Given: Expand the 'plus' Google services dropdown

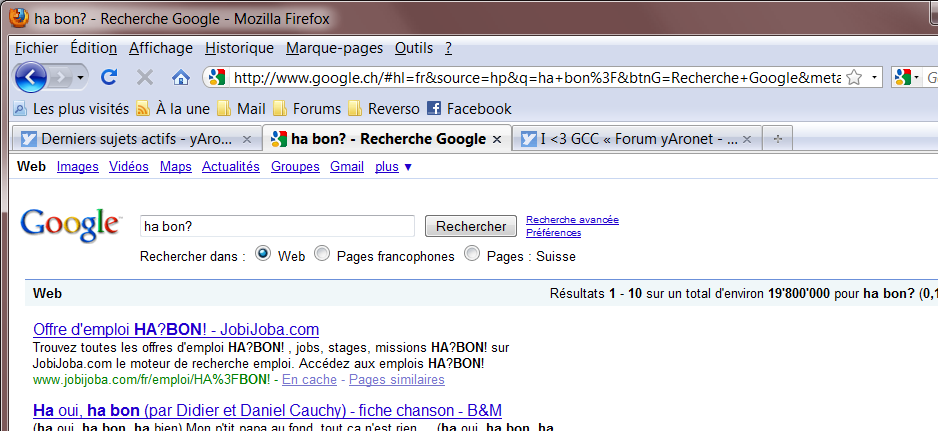Looking at the screenshot, I should tap(393, 167).
